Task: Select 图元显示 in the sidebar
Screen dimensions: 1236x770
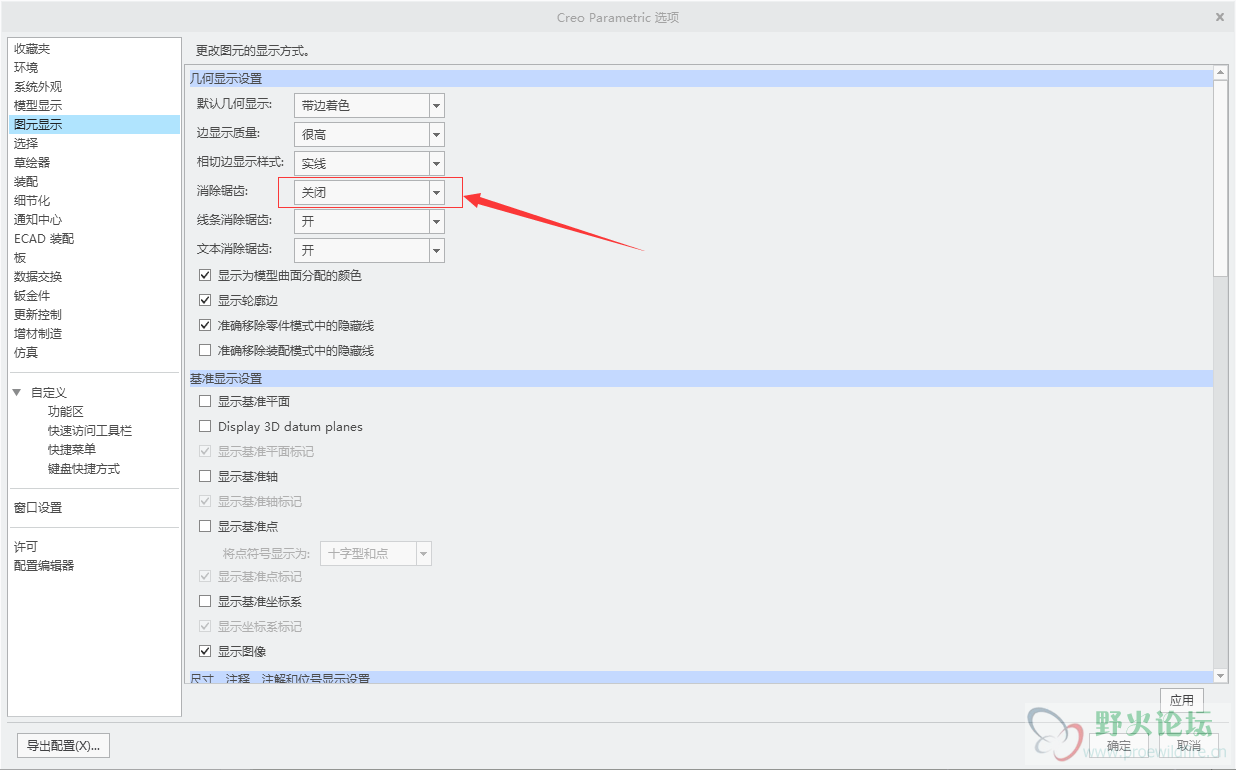Action: (95, 125)
